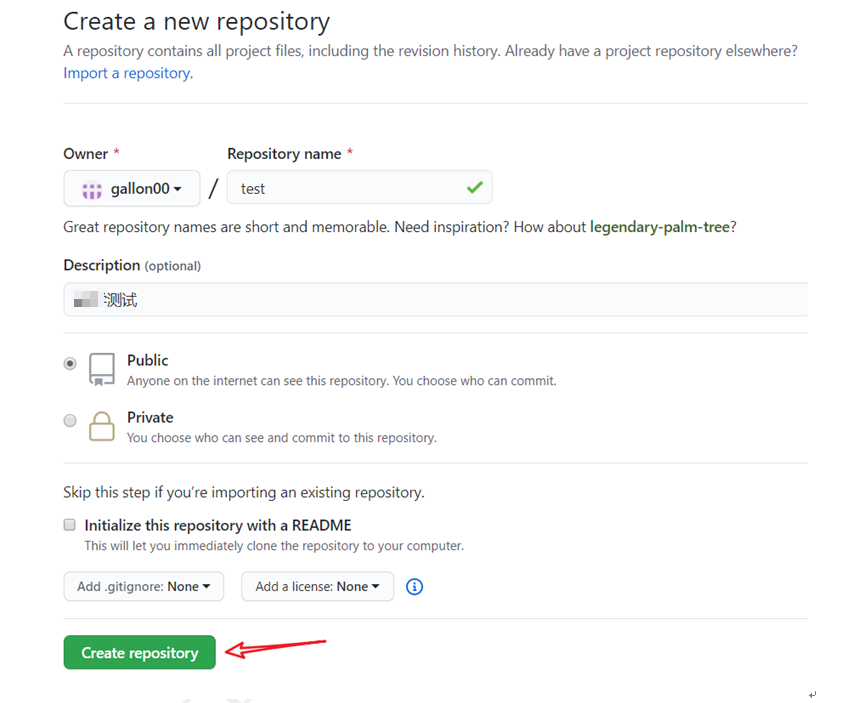Click the info icon next to license dropdown
863x703 pixels.
[x=415, y=587]
